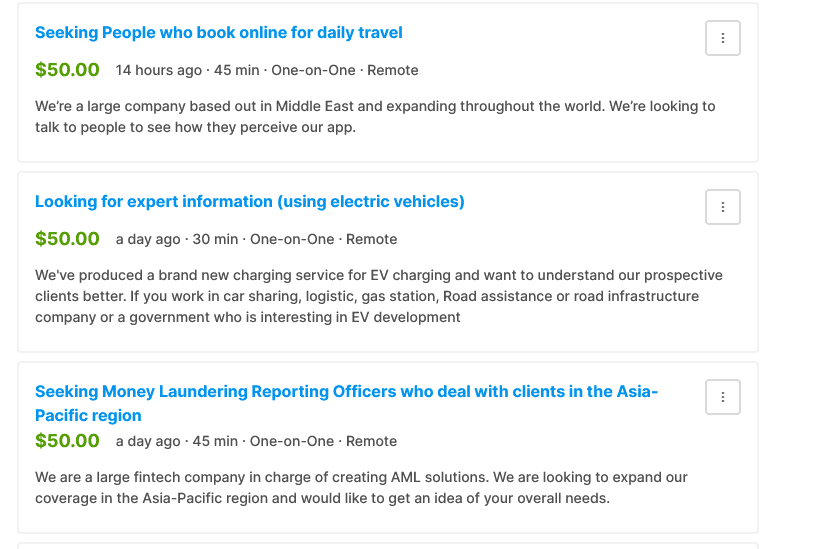Click the $50.00 price on daily travel listing
The height and width of the screenshot is (549, 813).
point(67,70)
